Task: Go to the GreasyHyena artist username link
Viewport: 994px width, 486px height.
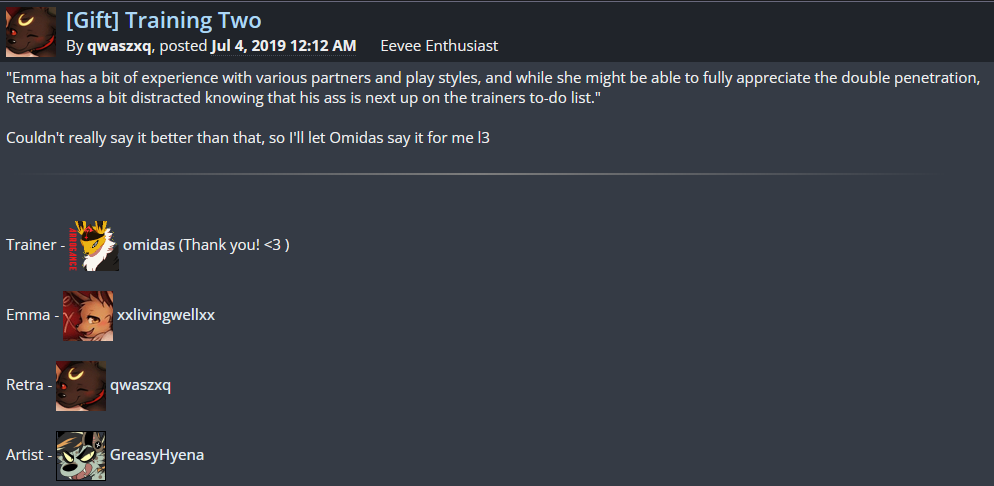Action: [157, 455]
